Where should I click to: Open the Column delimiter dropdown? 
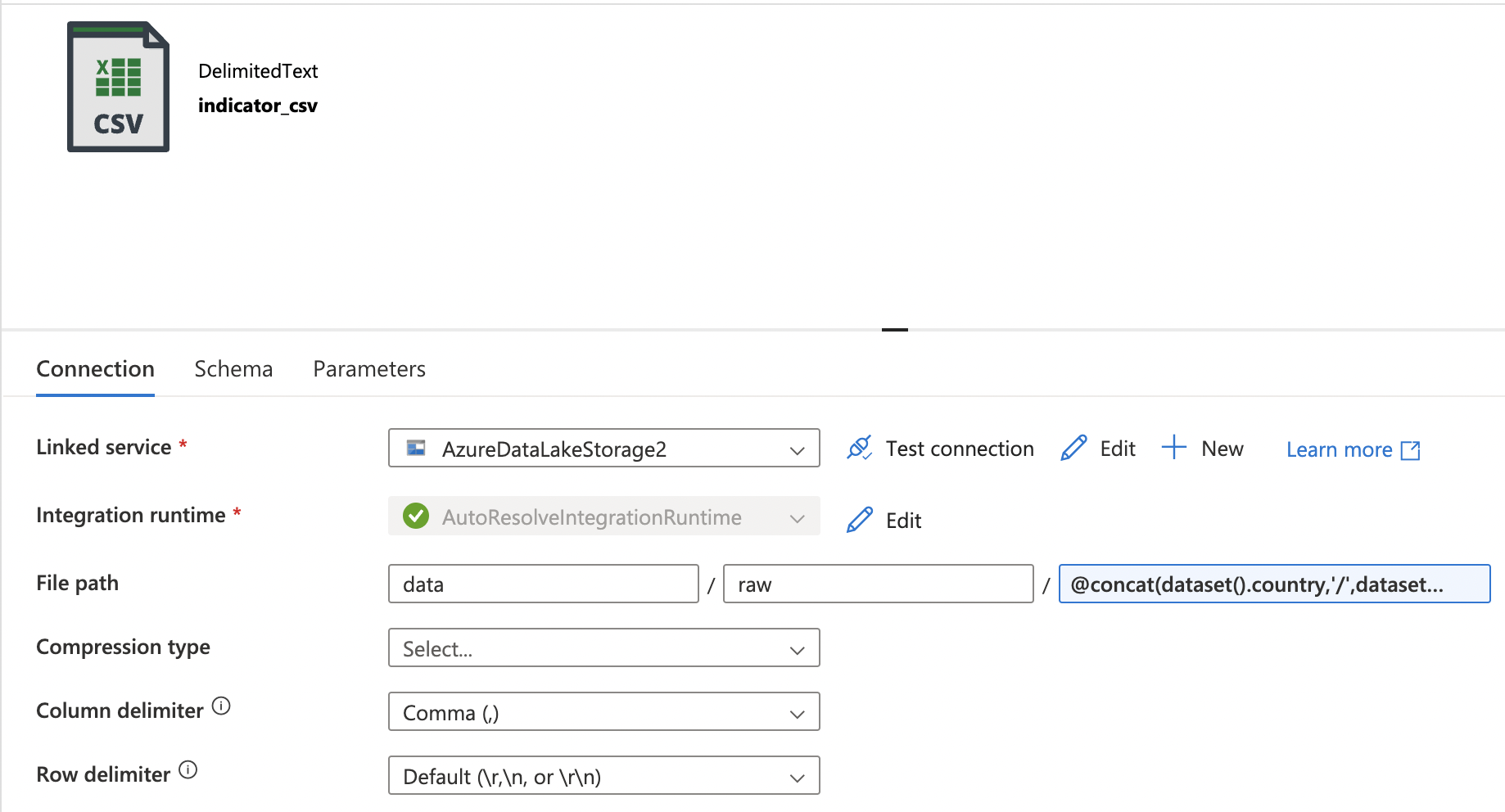pos(604,711)
